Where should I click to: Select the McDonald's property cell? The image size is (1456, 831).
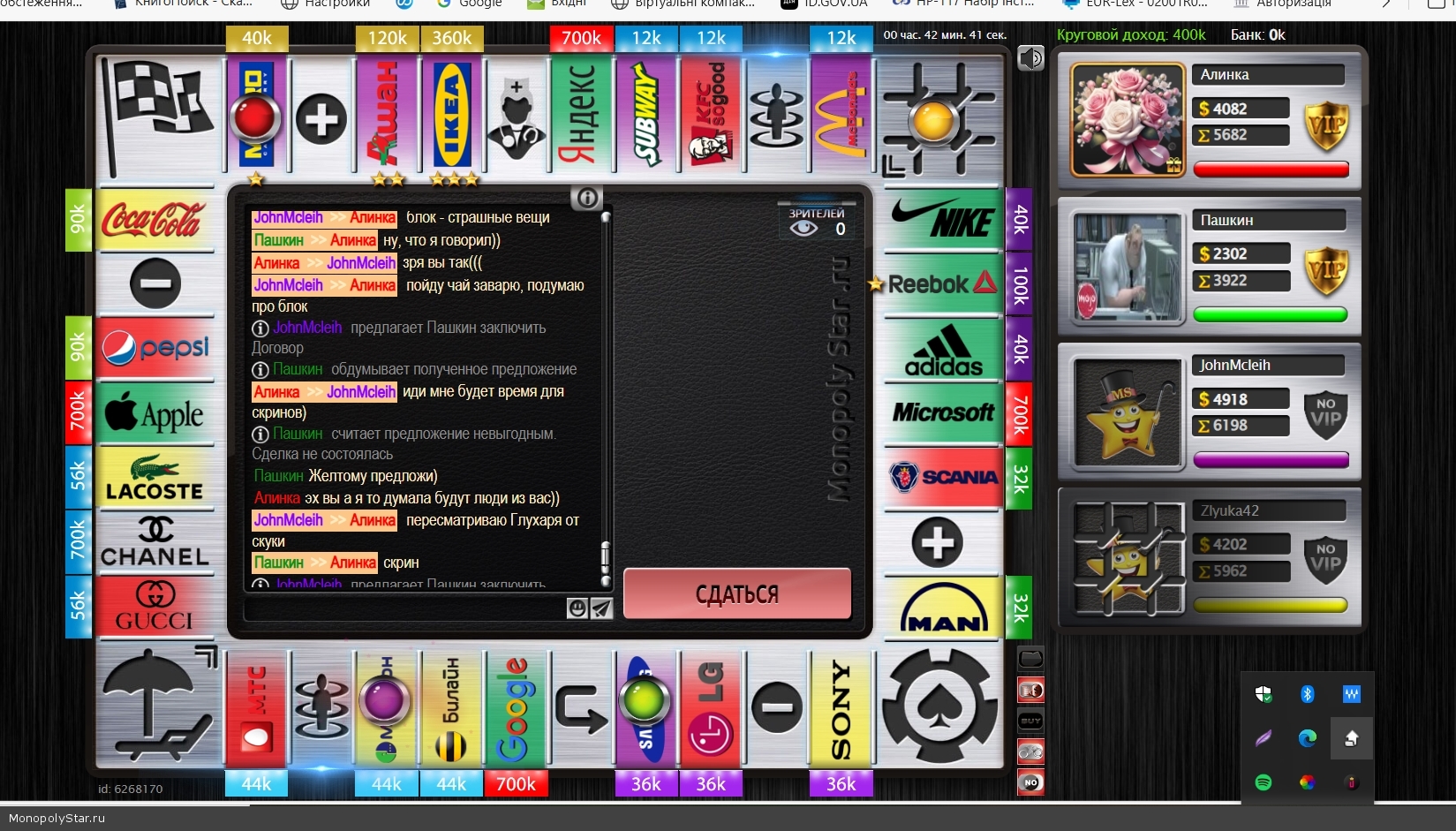(841, 115)
